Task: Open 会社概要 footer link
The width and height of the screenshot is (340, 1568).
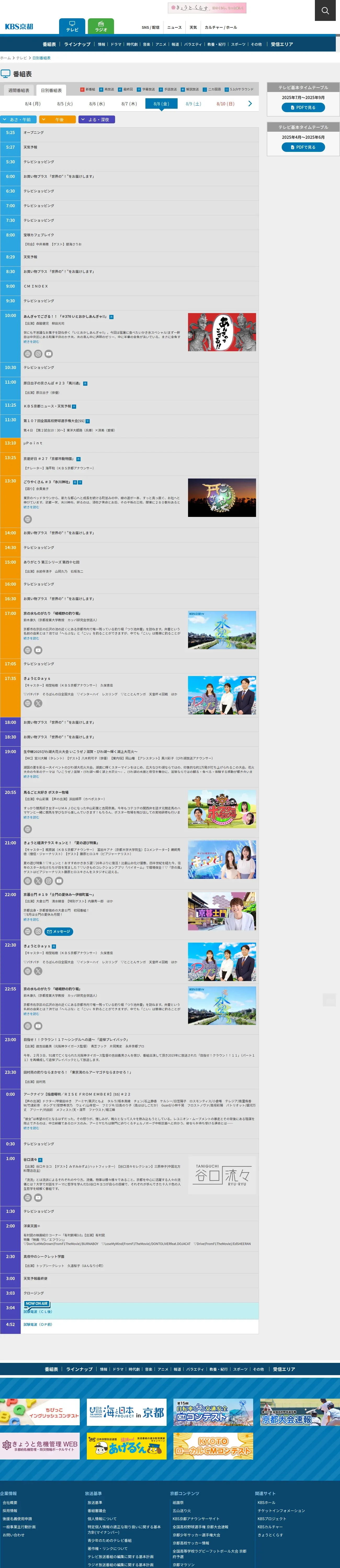Action: coord(10,1502)
